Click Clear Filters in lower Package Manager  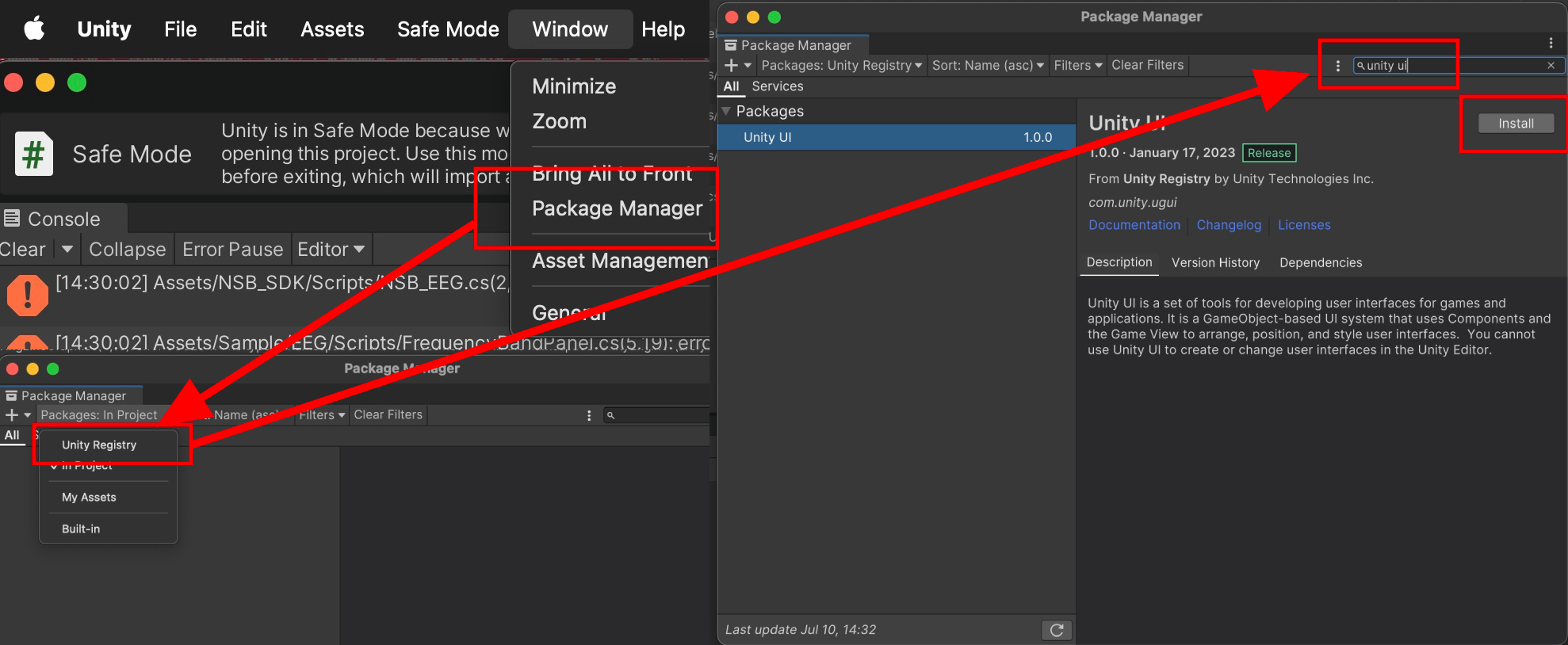tap(388, 415)
